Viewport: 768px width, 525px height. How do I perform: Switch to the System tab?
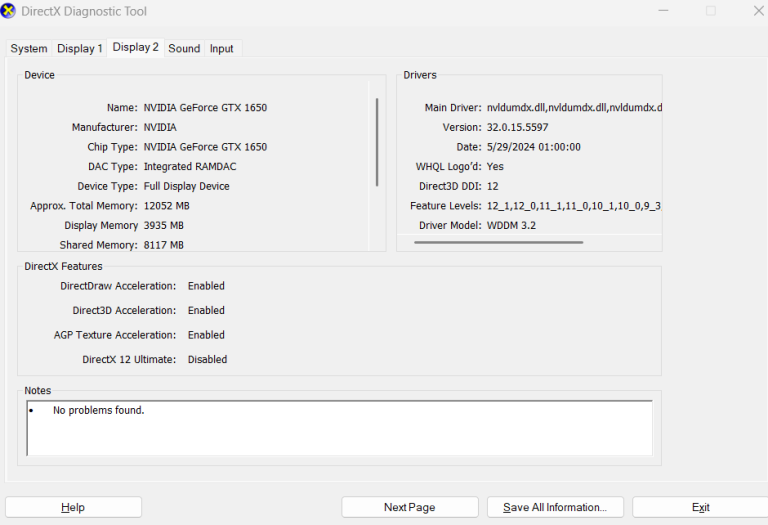click(x=29, y=48)
